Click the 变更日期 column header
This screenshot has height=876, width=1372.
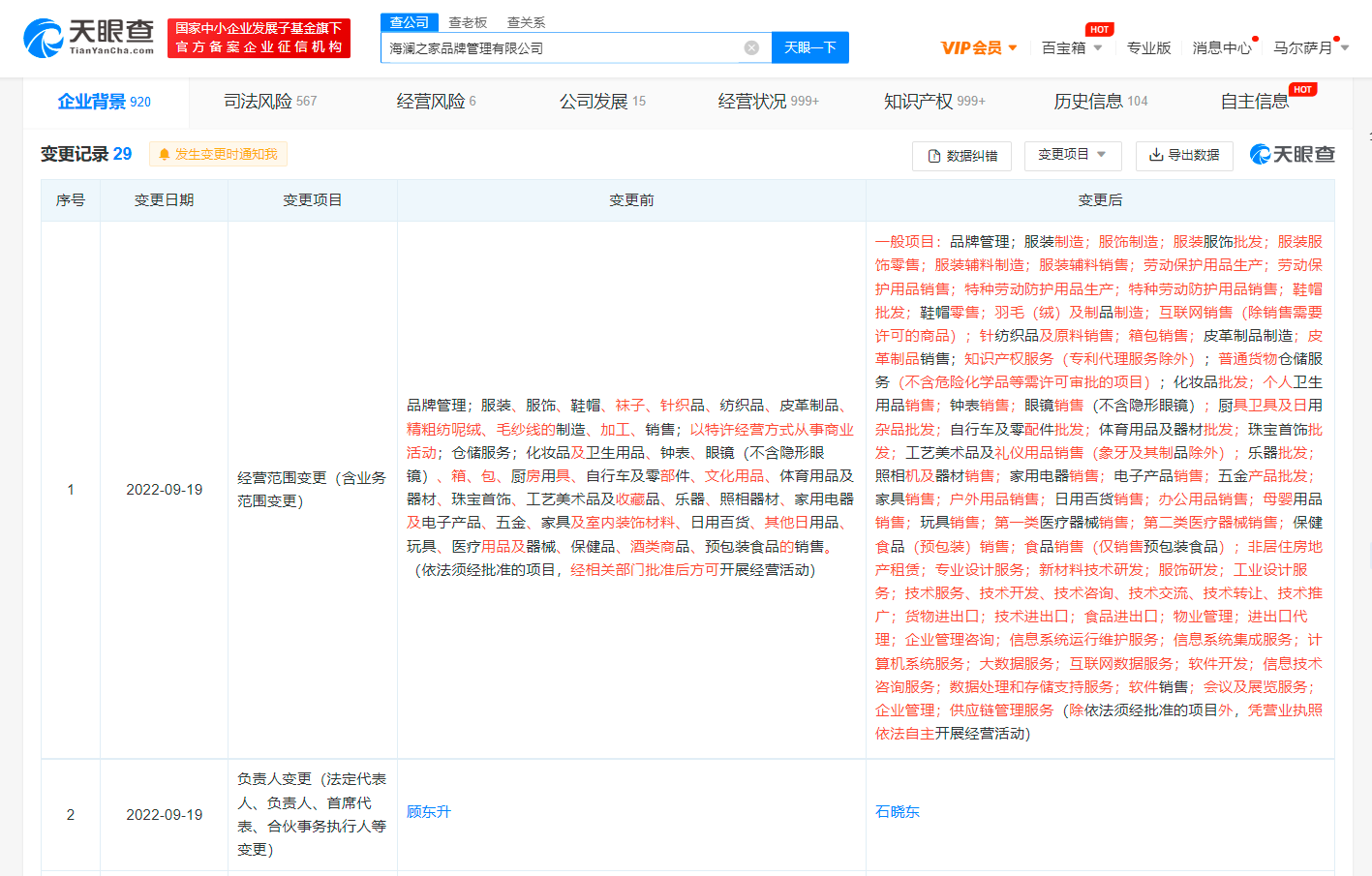click(x=165, y=200)
